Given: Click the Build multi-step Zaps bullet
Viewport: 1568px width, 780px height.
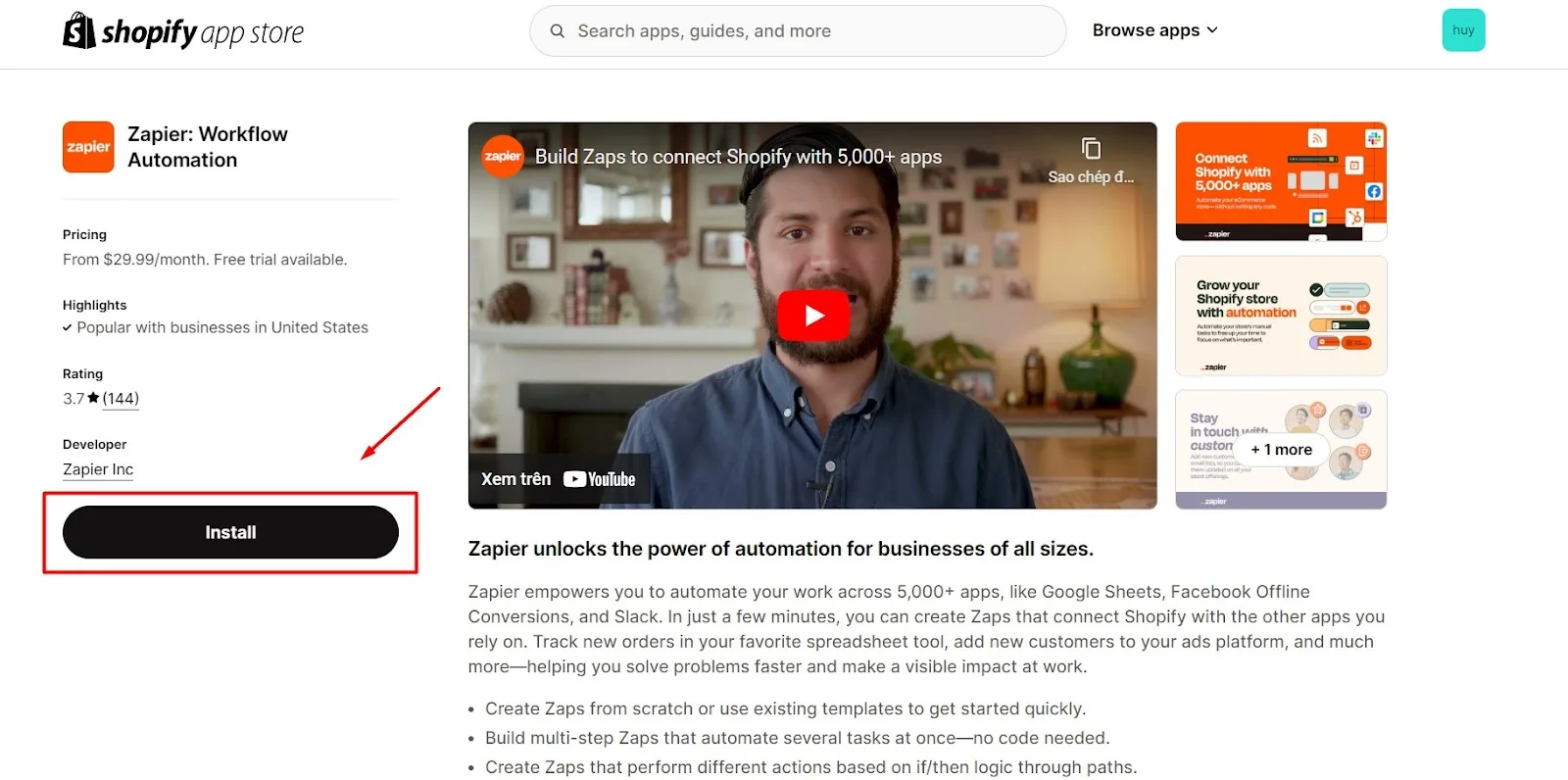Looking at the screenshot, I should pyautogui.click(x=797, y=738).
